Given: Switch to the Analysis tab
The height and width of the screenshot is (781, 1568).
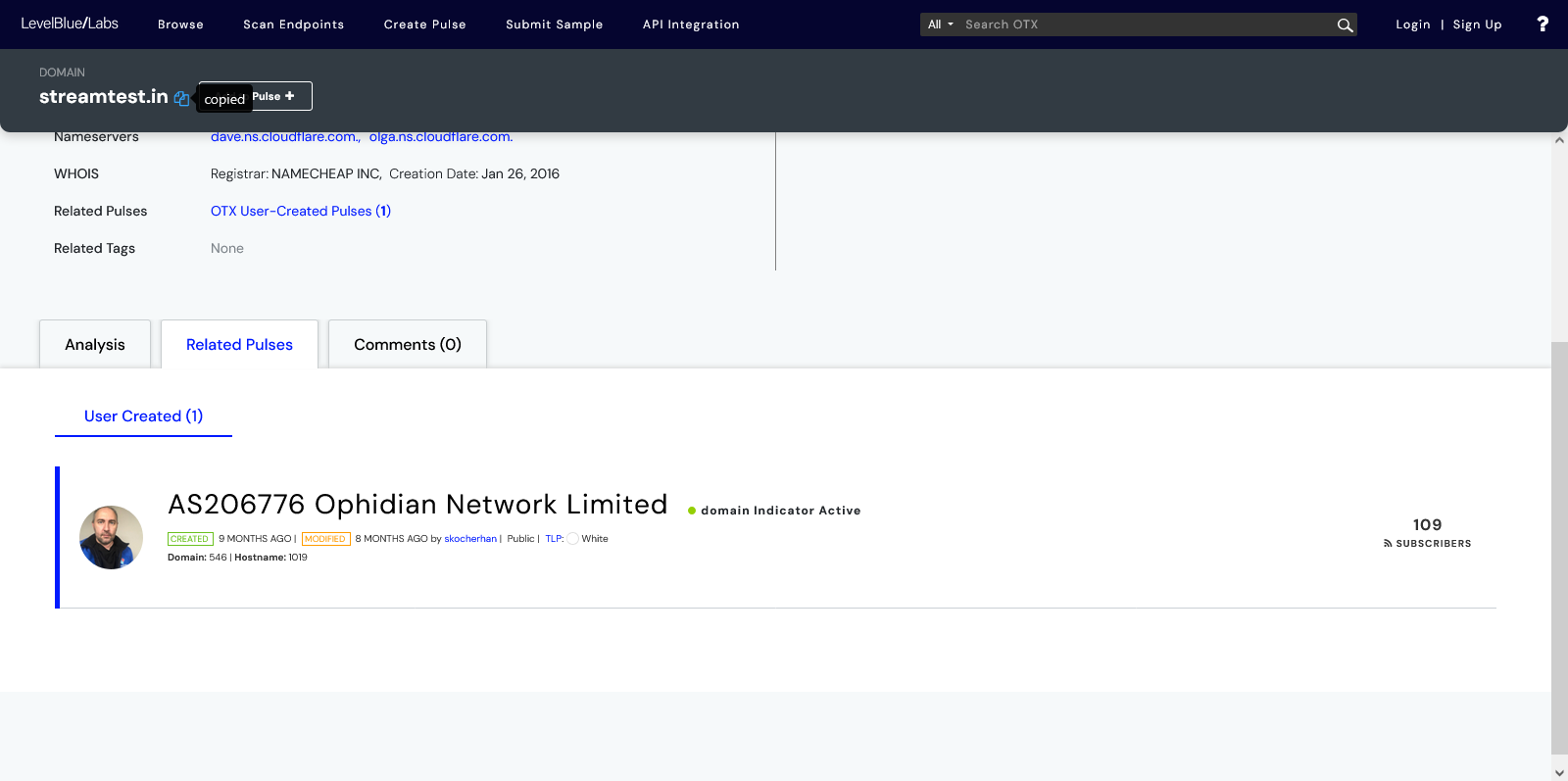Looking at the screenshot, I should coord(95,345).
